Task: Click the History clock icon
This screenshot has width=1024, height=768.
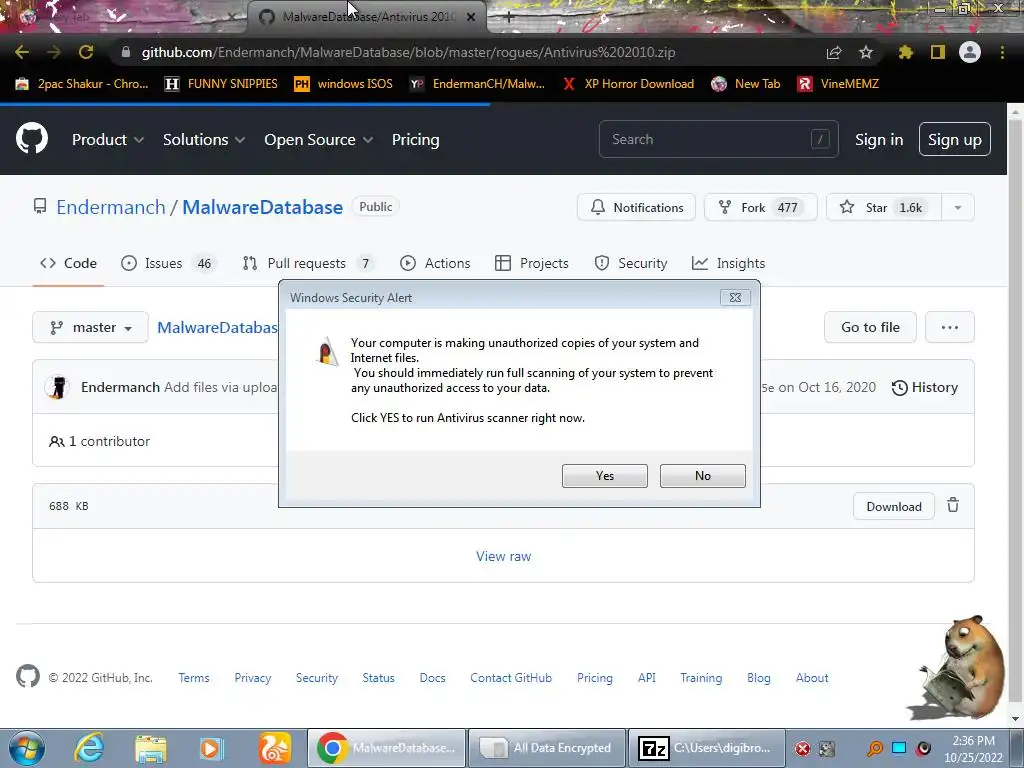Action: [x=899, y=387]
